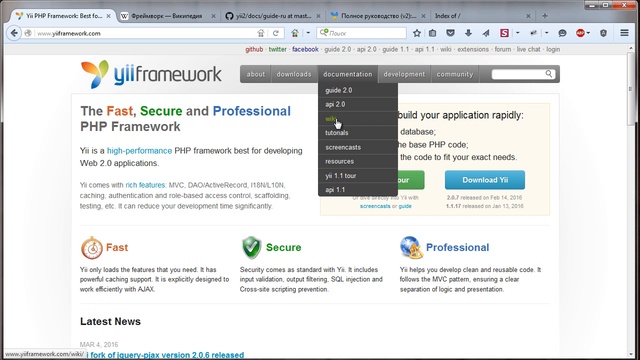Viewport: 640px width, 360px height.
Task: Click the Pocket shield icon
Action: point(450,33)
